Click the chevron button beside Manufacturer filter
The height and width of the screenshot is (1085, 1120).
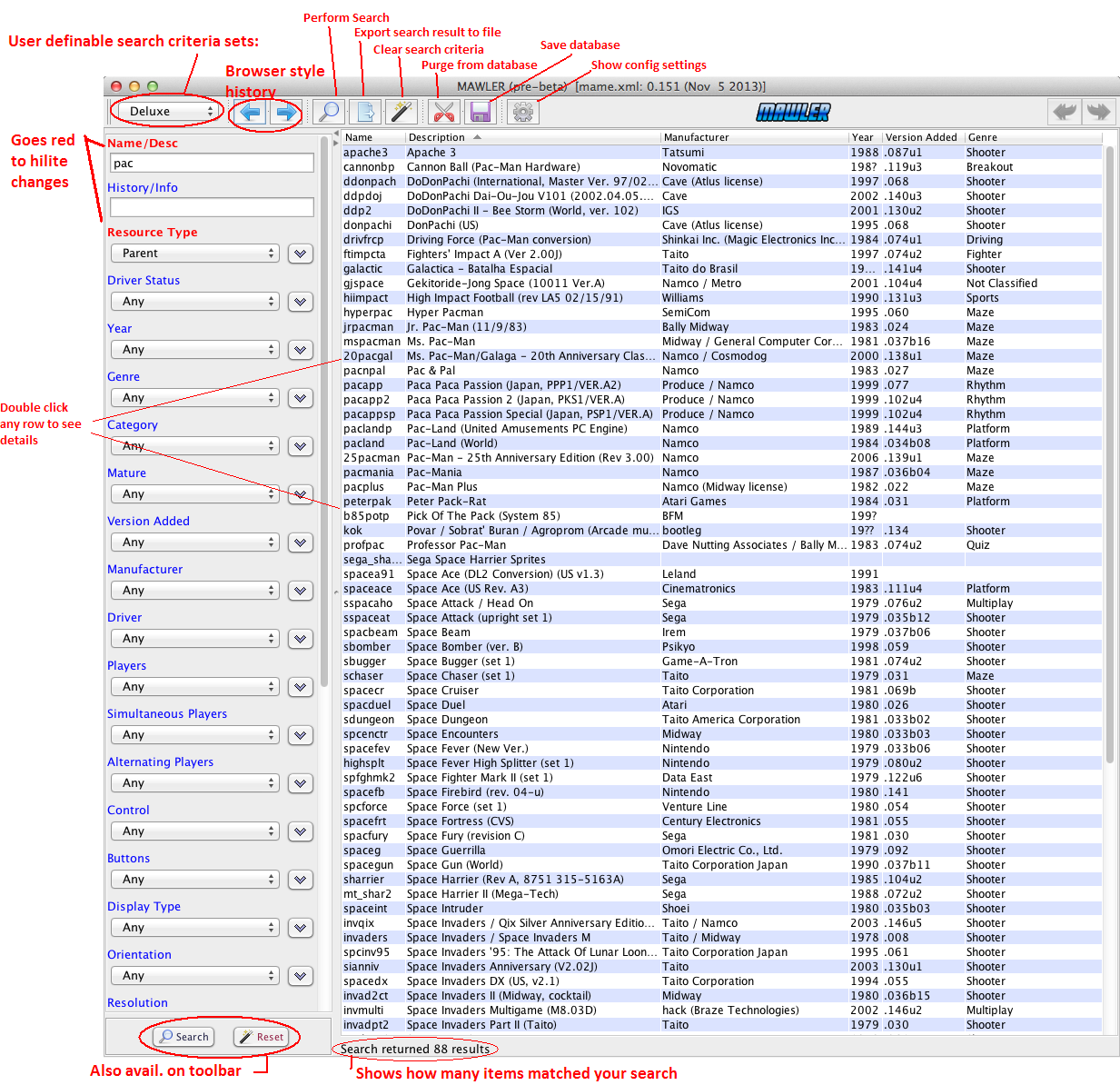tap(301, 591)
